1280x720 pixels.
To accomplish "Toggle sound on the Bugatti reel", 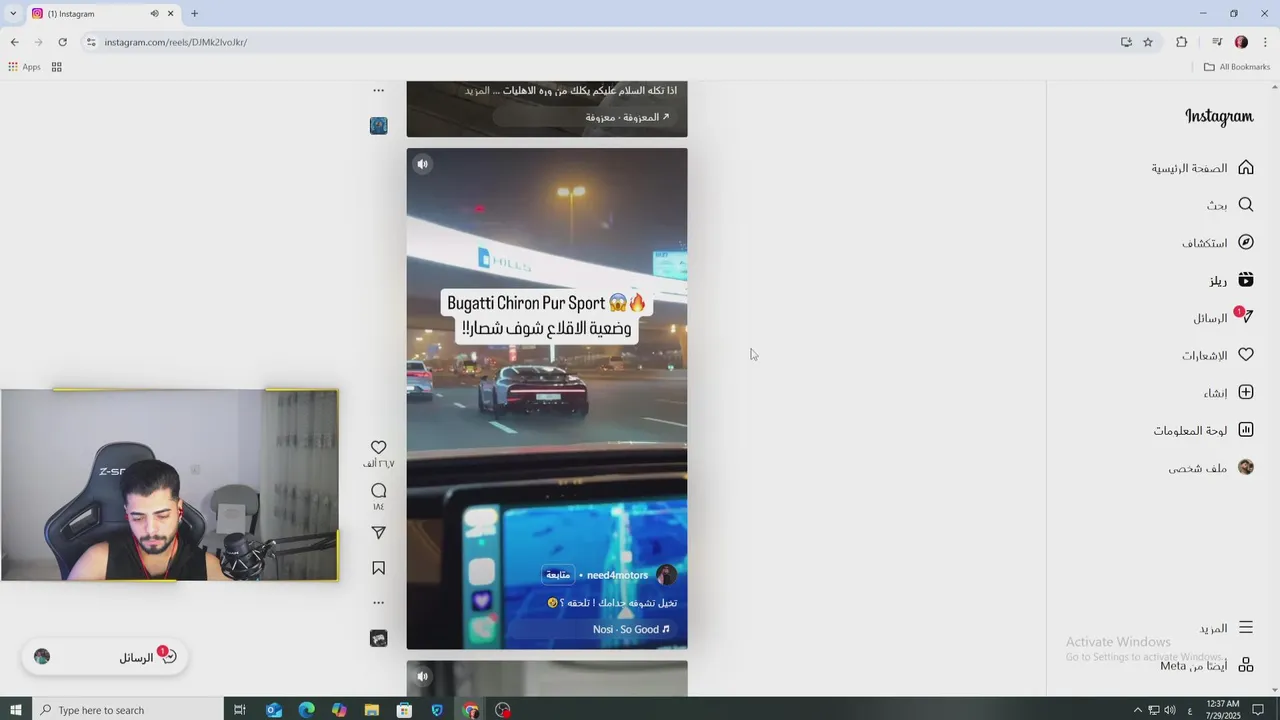I will [422, 164].
